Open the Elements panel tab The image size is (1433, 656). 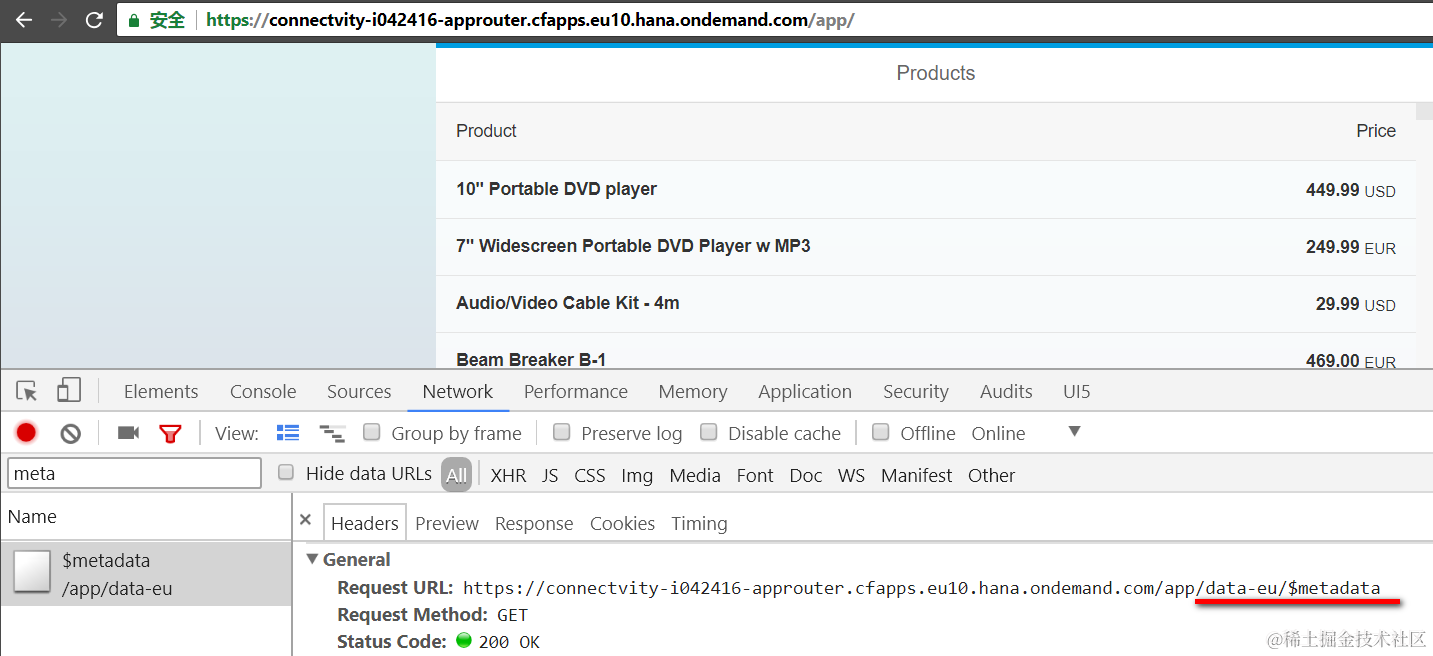click(161, 391)
